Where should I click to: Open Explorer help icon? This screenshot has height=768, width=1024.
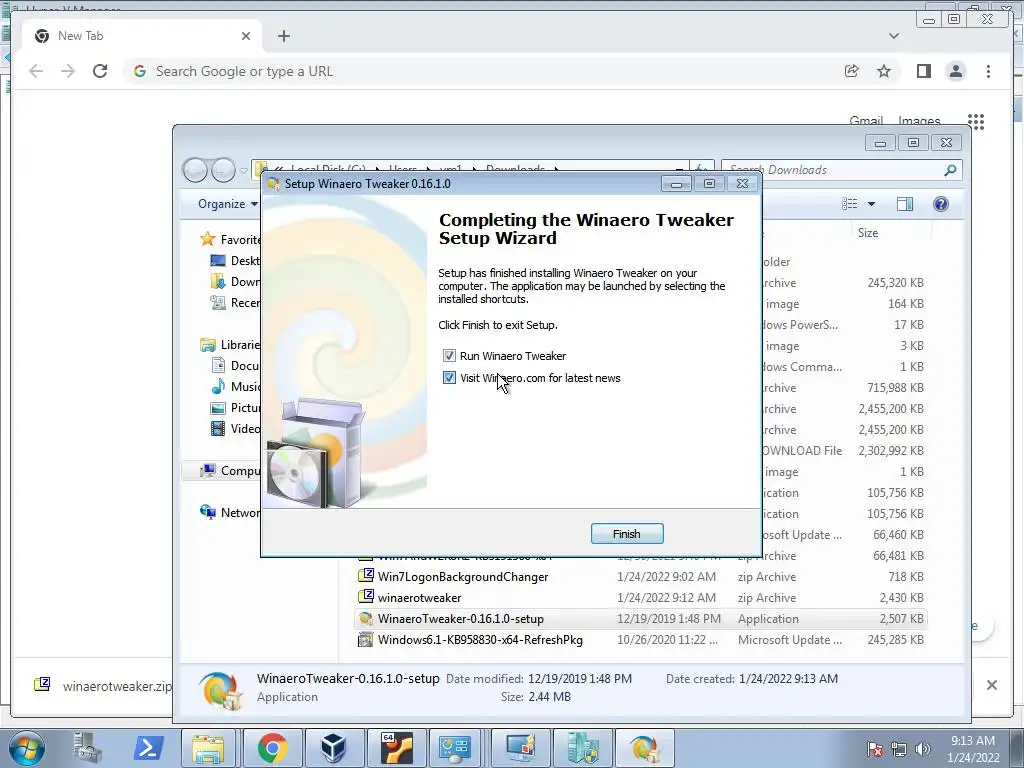click(x=940, y=204)
